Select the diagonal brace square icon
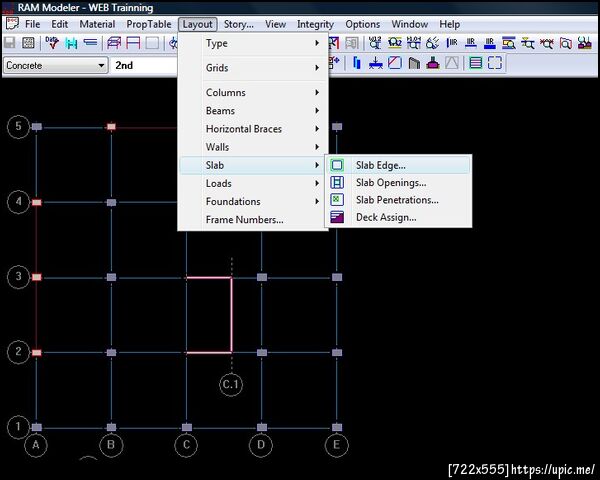Viewport: 600px width, 480px height. pos(395,63)
